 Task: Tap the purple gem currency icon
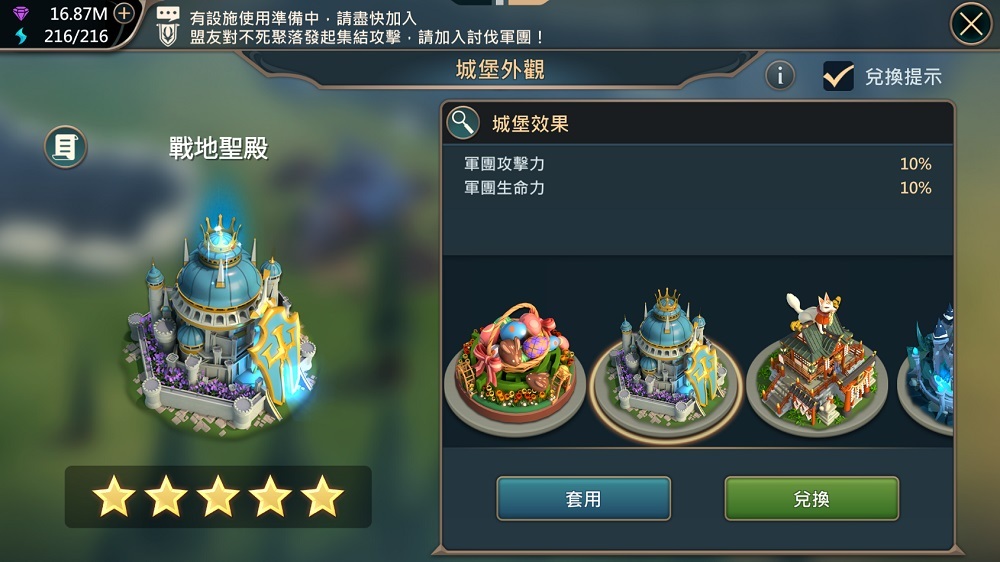[21, 13]
